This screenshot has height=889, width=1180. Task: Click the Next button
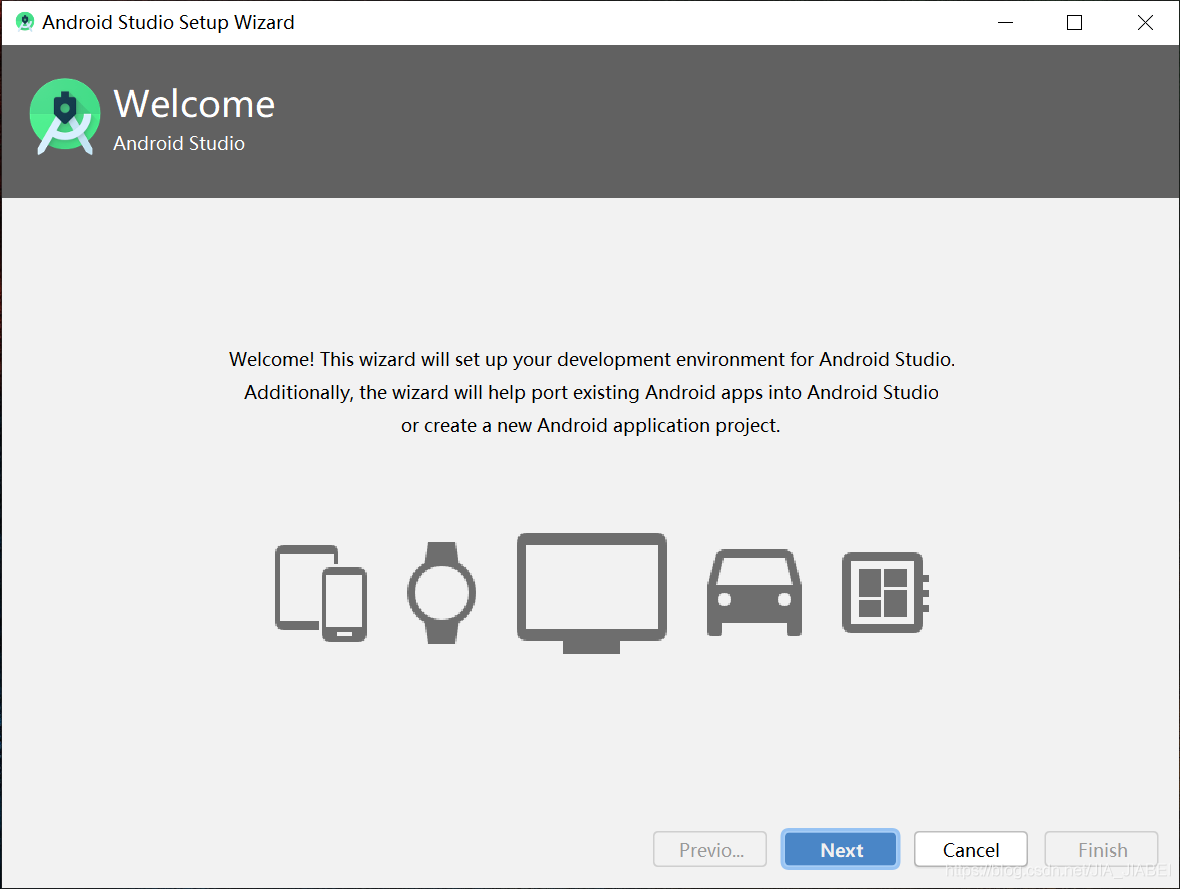coord(840,849)
